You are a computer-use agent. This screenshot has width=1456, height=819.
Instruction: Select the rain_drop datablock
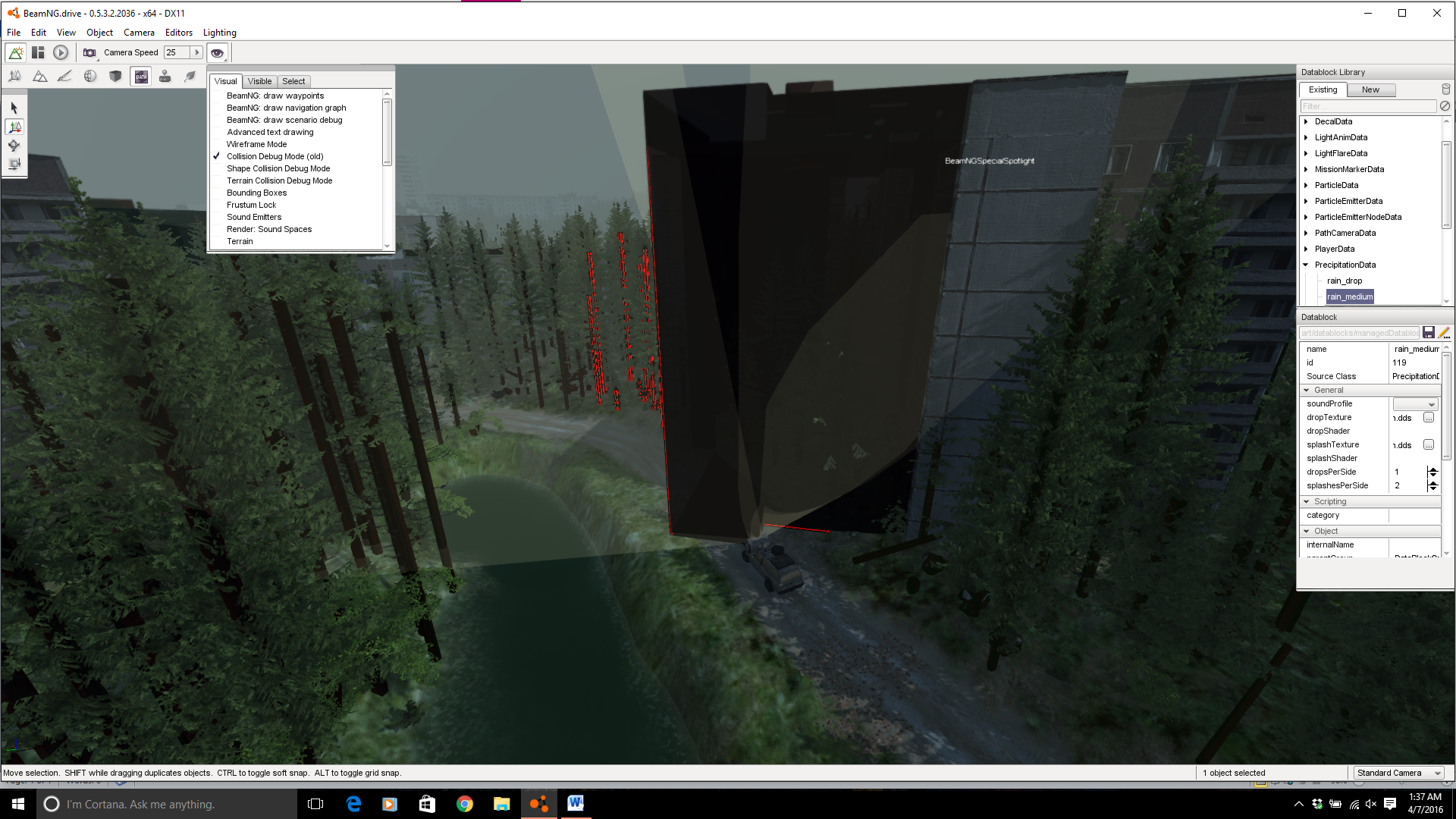click(x=1345, y=281)
